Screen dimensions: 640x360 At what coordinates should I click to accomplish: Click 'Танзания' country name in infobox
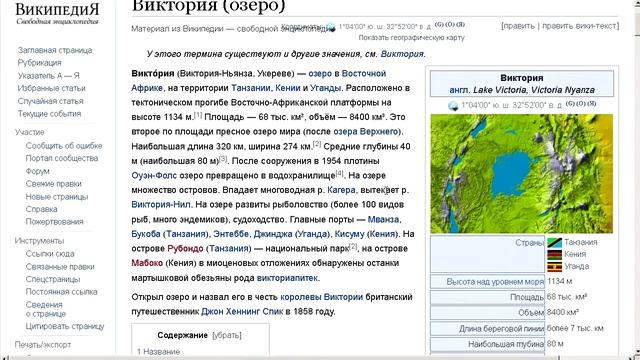[x=580, y=242]
